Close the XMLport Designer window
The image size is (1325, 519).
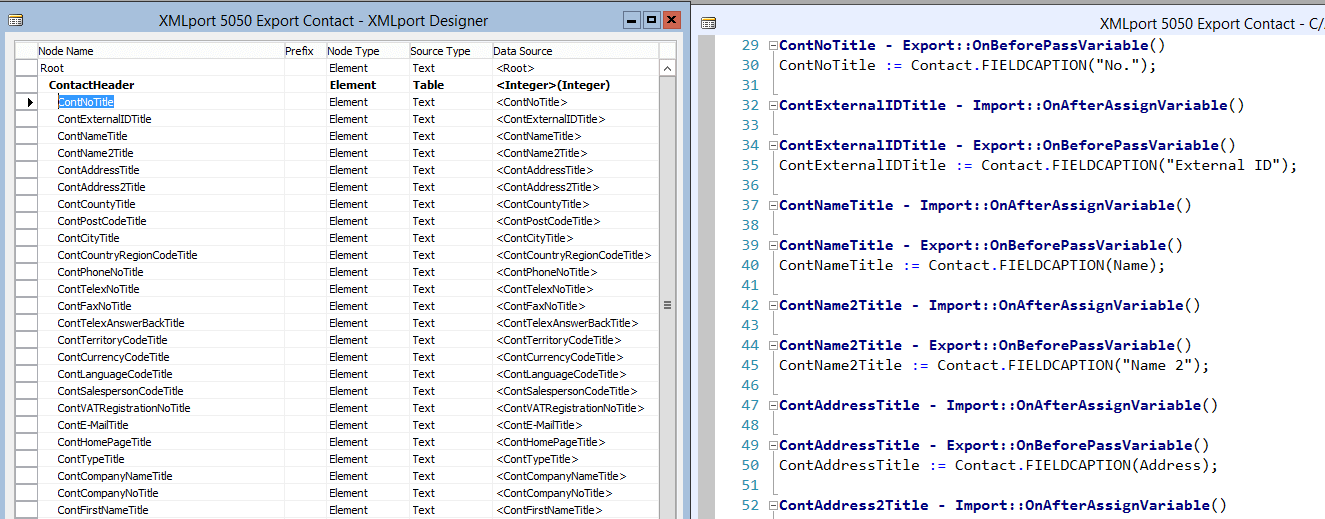point(671,20)
